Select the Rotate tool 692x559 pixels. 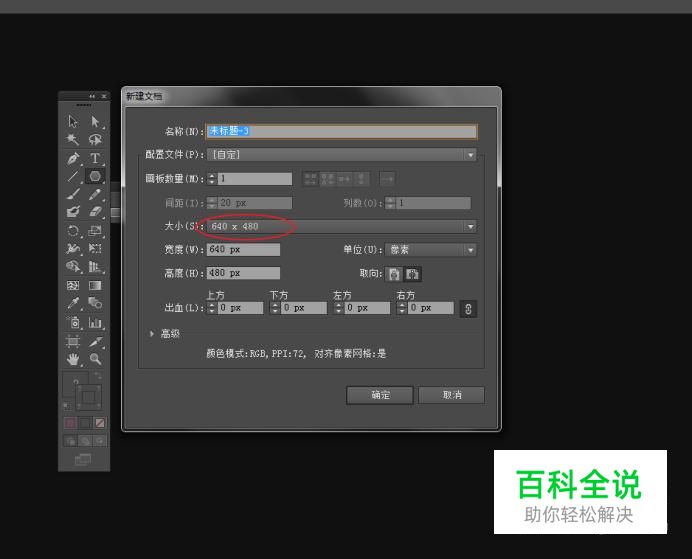[x=73, y=231]
